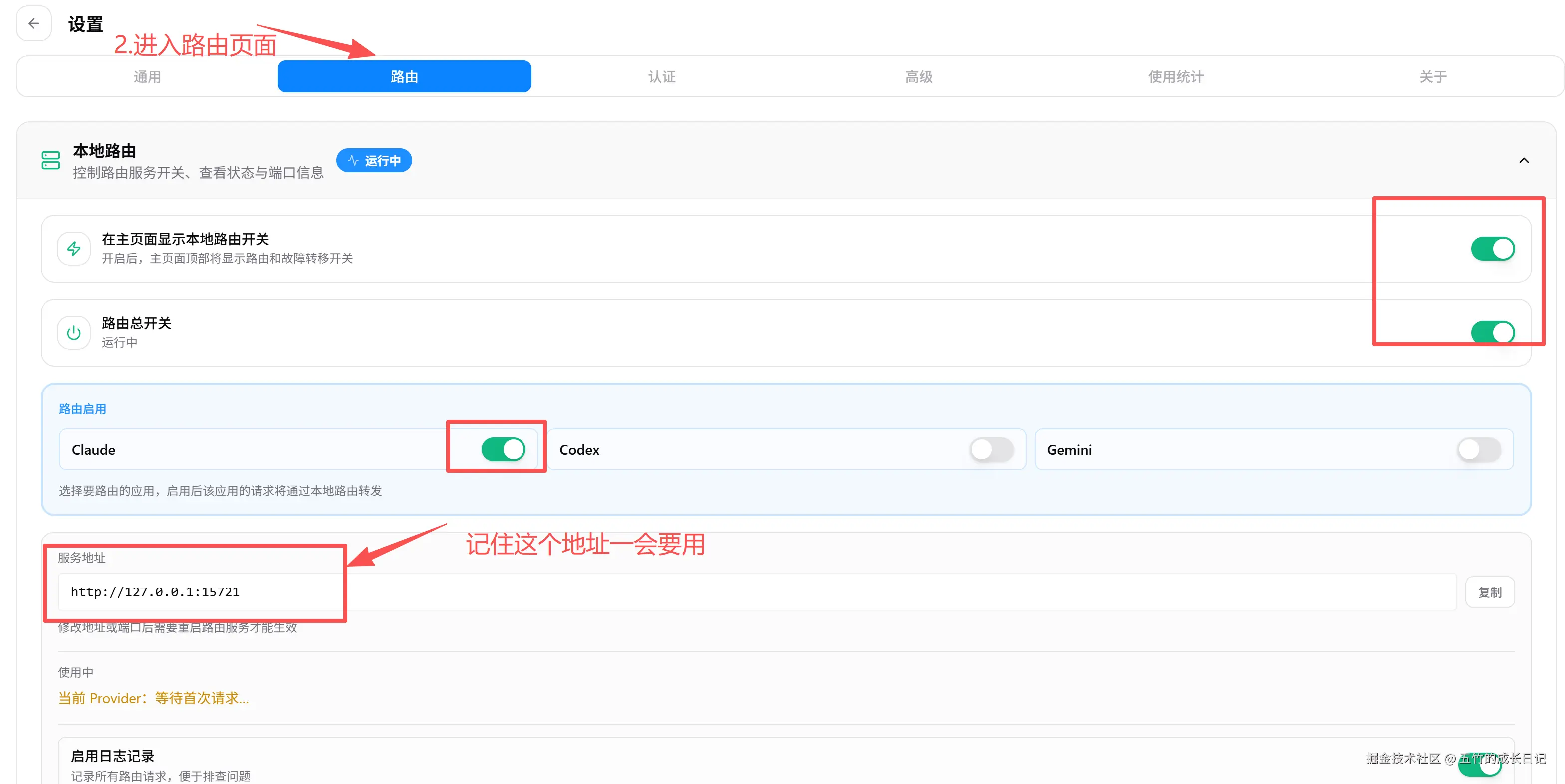This screenshot has width=1565, height=784.
Task: Turn off the 路由总开关 switch
Action: point(1493,332)
